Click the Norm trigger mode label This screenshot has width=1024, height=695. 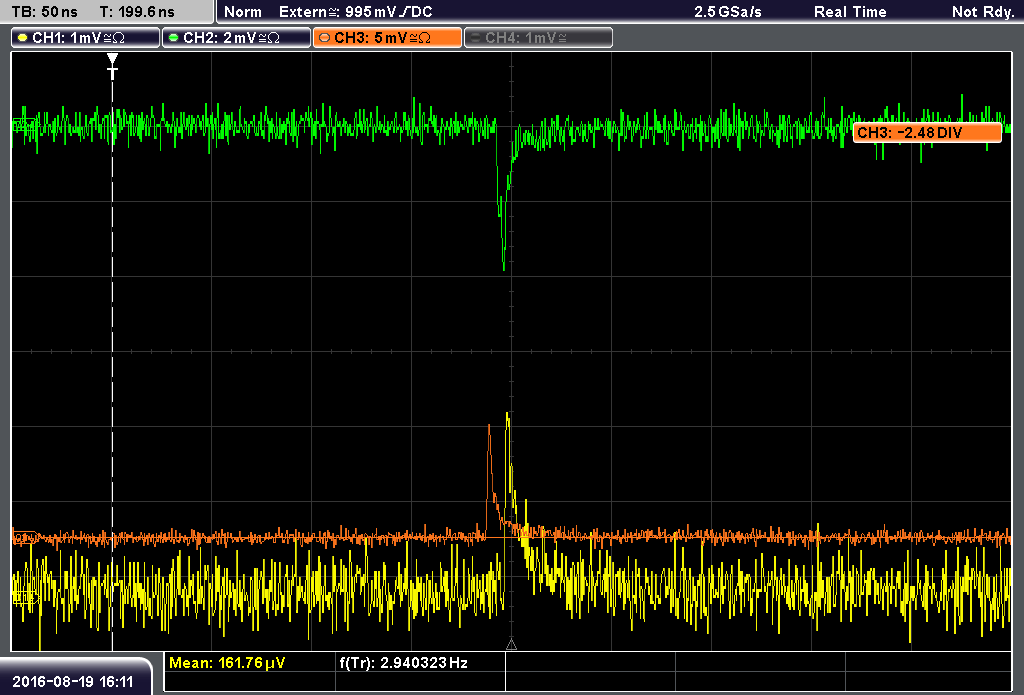tap(243, 12)
